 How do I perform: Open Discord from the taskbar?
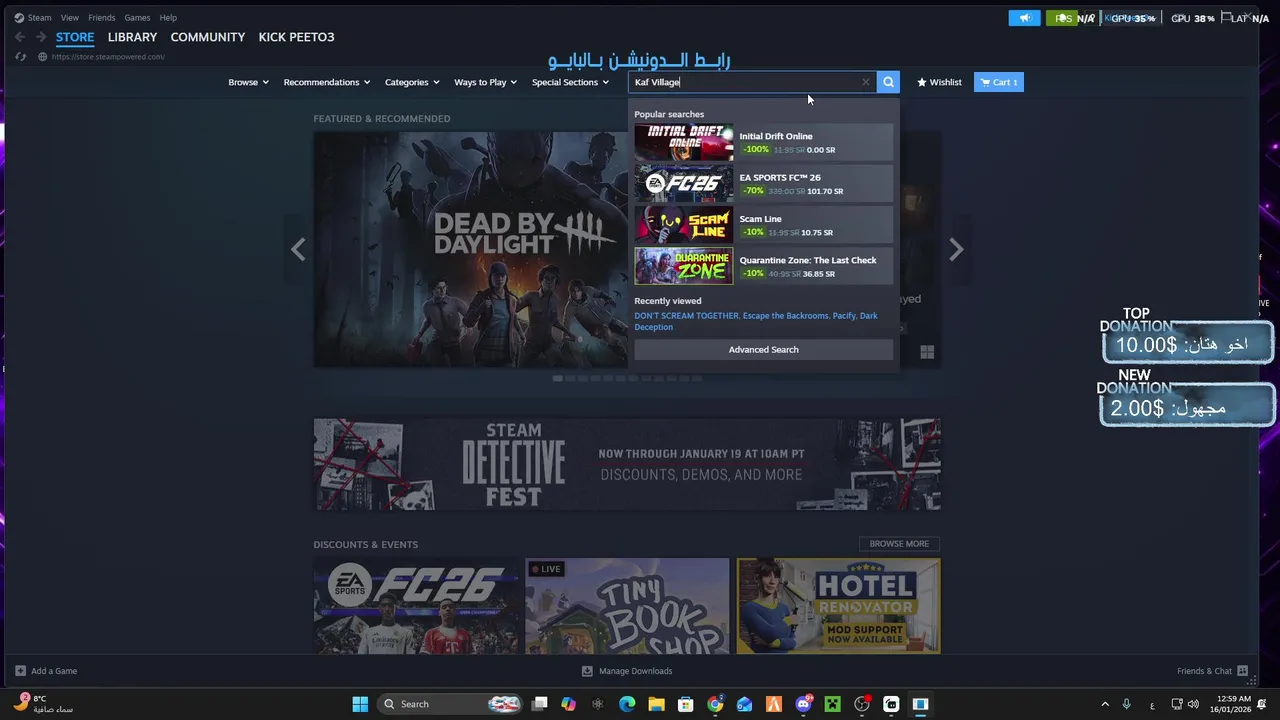[803, 704]
